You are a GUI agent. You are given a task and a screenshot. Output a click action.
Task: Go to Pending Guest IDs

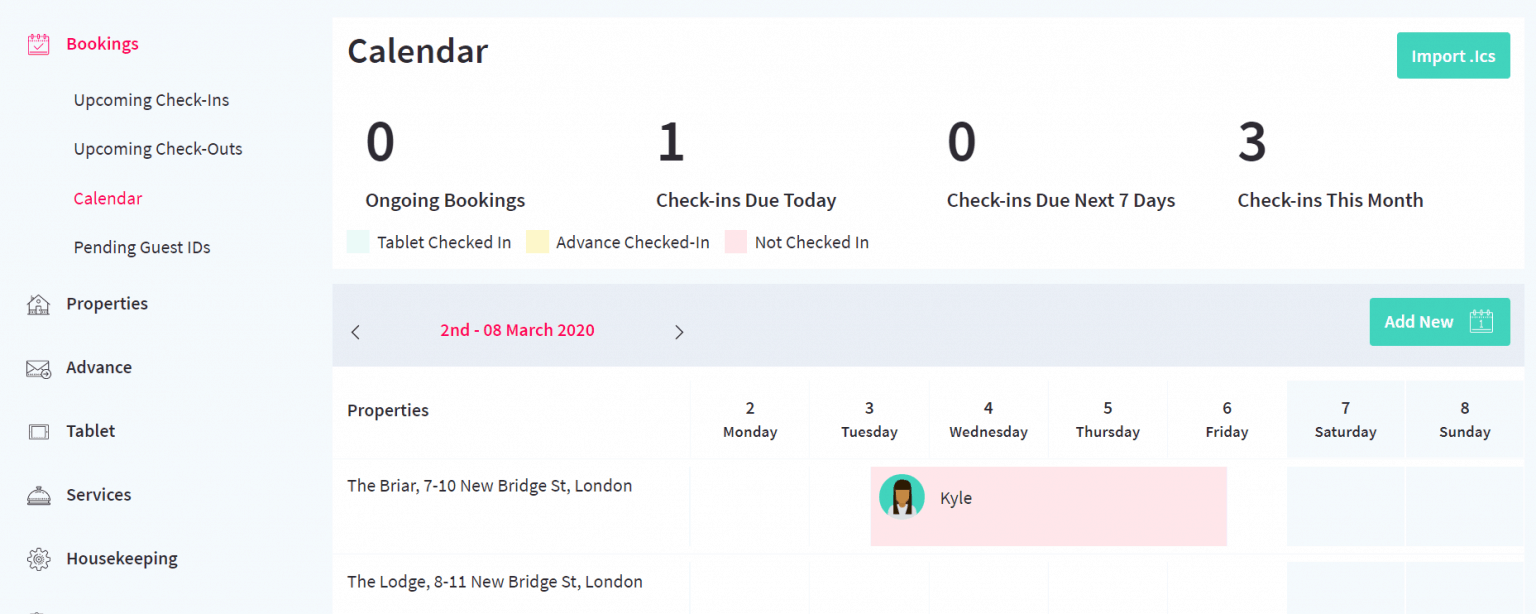point(142,246)
